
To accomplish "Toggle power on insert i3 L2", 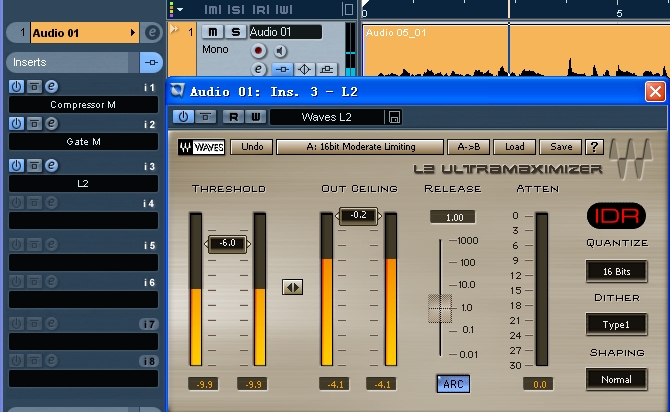I will click(x=16, y=165).
